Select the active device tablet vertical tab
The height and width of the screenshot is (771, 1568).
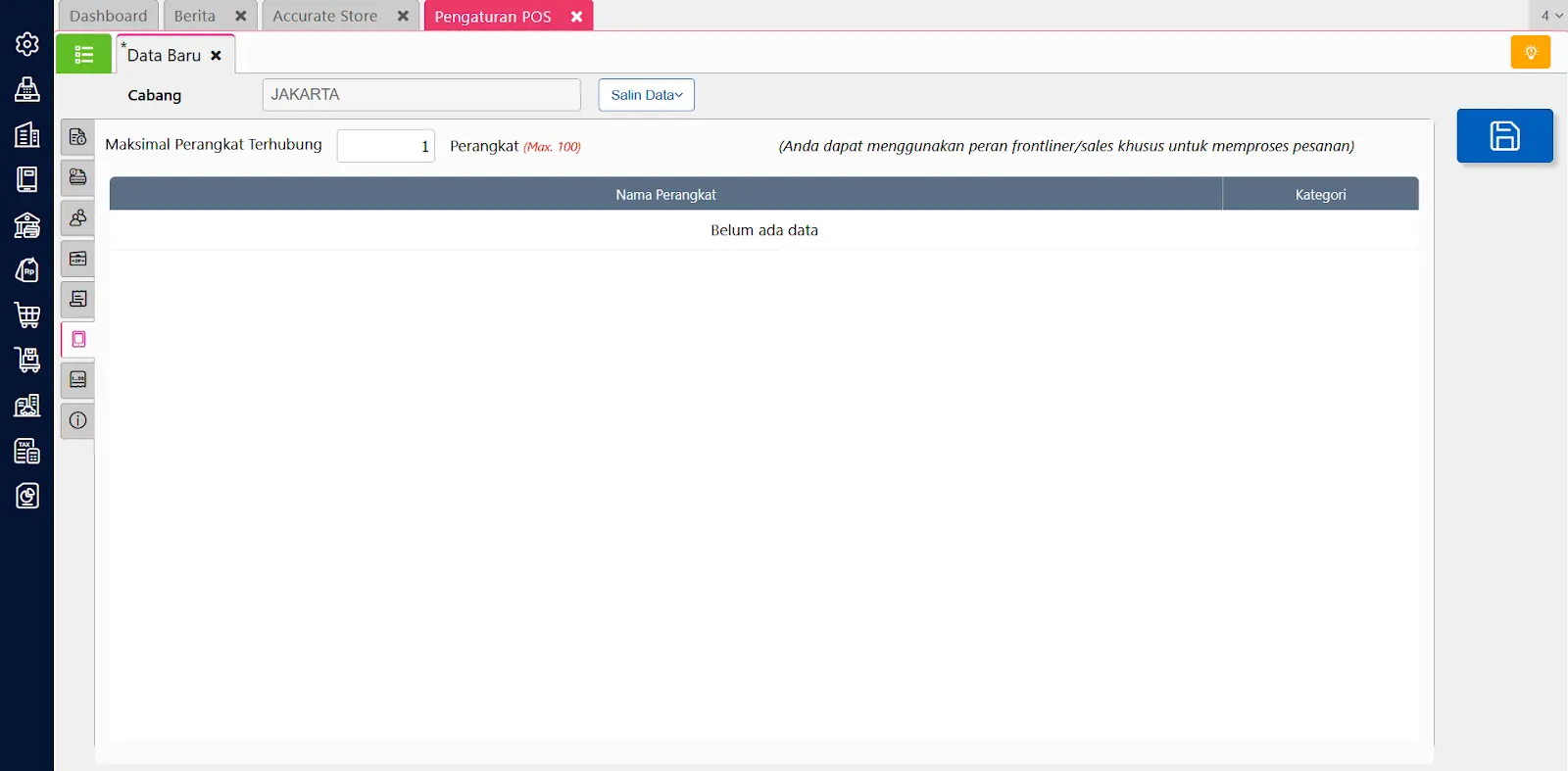coord(78,339)
